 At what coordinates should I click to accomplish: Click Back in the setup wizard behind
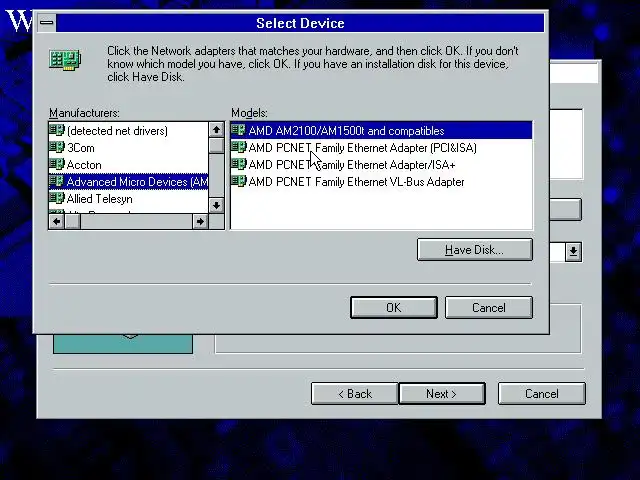[354, 393]
